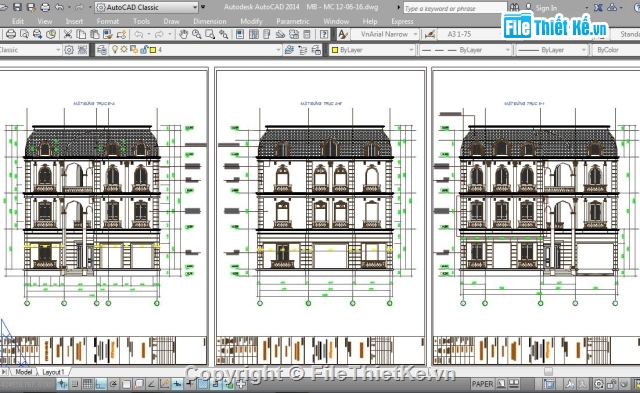The image size is (640, 393).
Task: Toggle layer freeze sun icon
Action: pos(124,49)
